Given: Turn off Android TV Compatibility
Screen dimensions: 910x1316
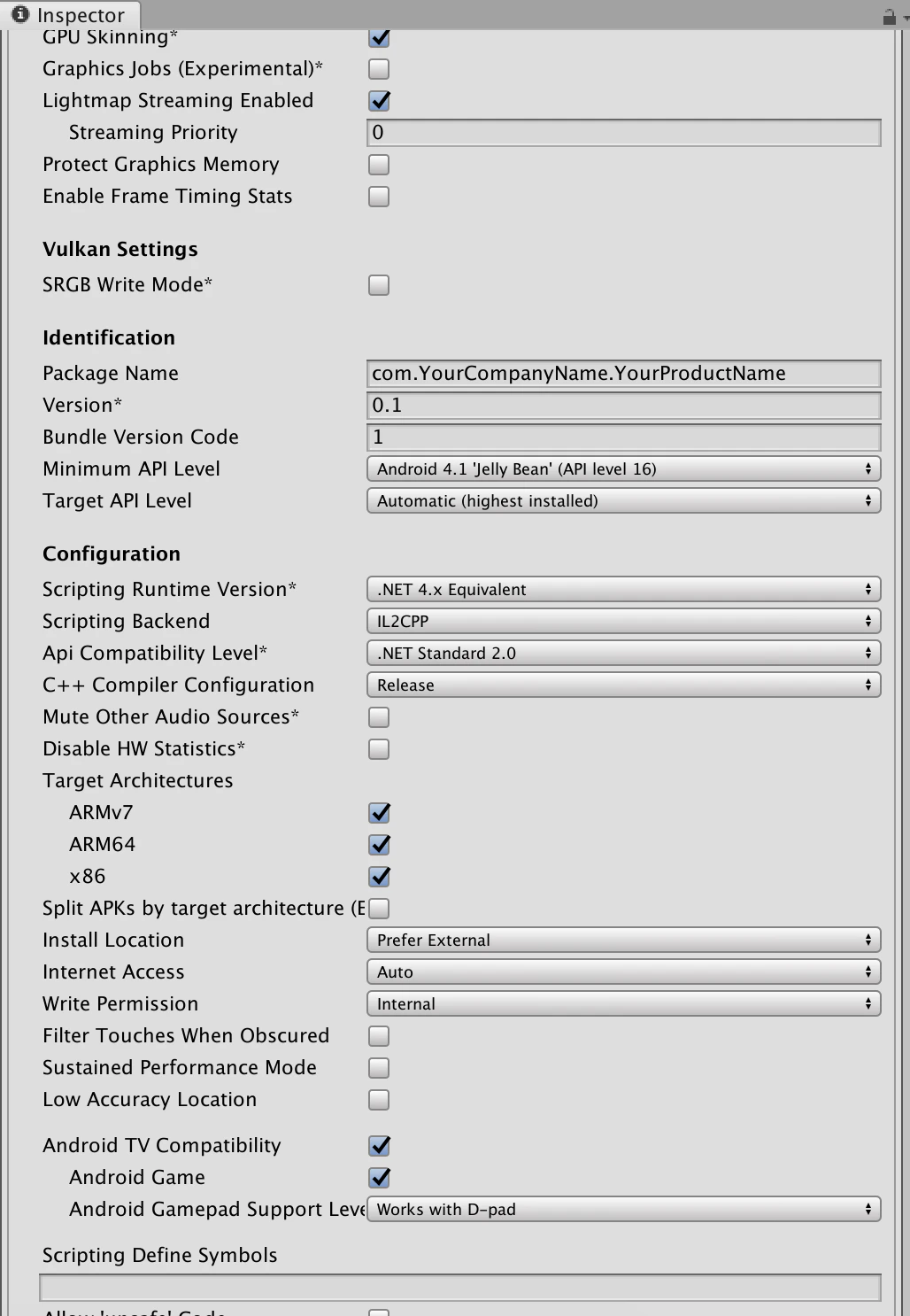Looking at the screenshot, I should click(x=379, y=1145).
